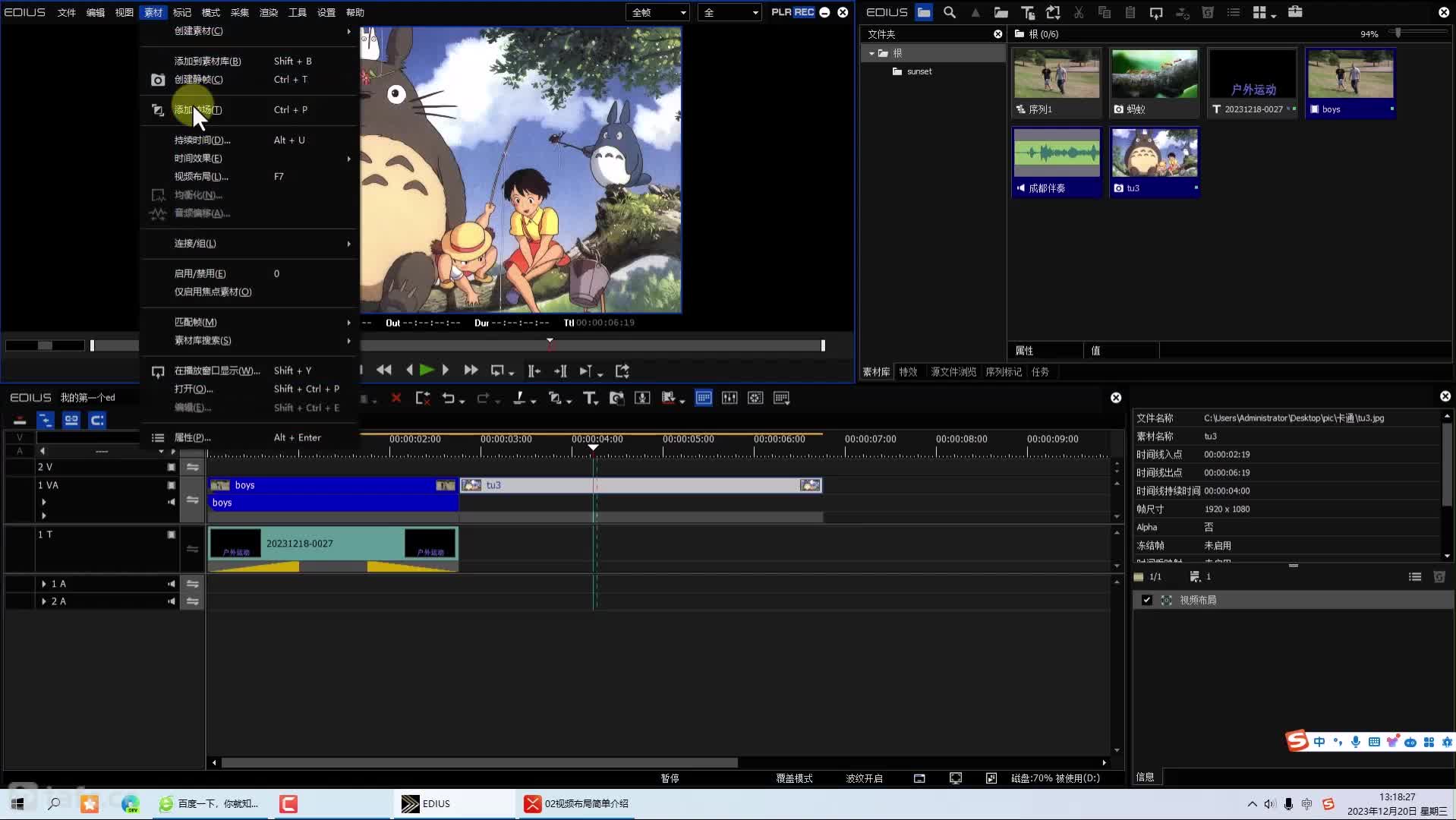Open the bin search magnifier tool

tap(949, 12)
